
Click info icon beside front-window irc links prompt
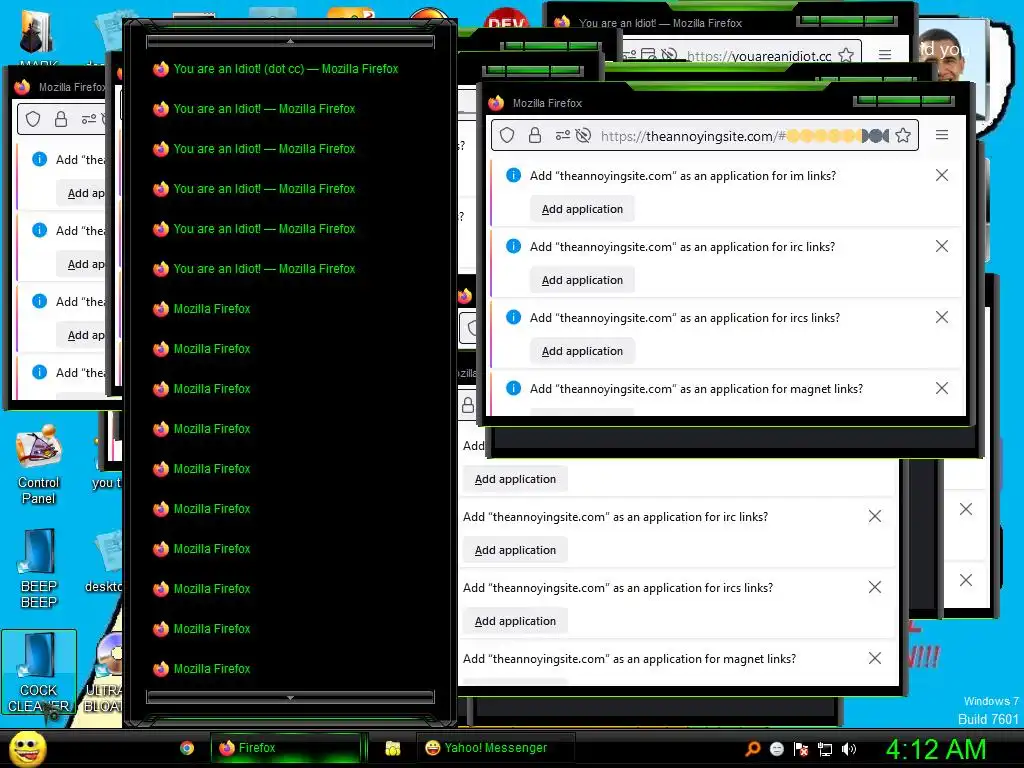pos(514,246)
